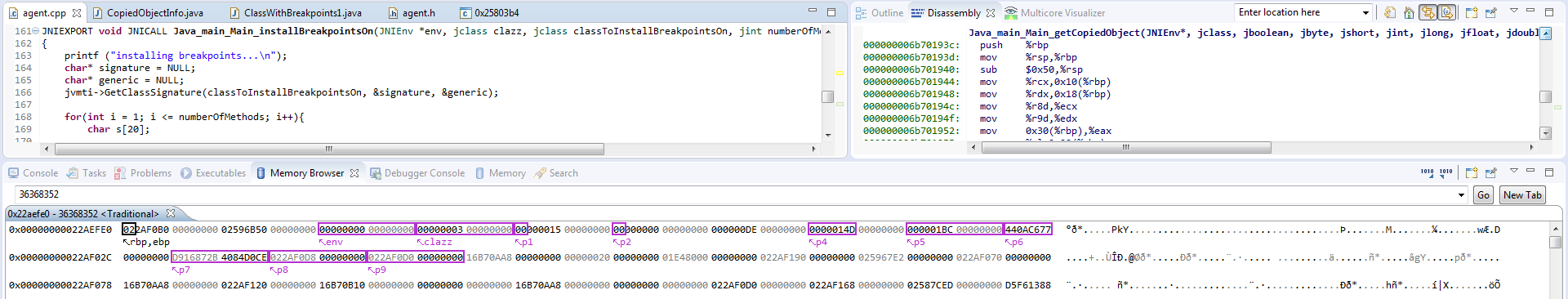
Task: Click memory cell 0000014D labeled p4
Action: point(831,230)
